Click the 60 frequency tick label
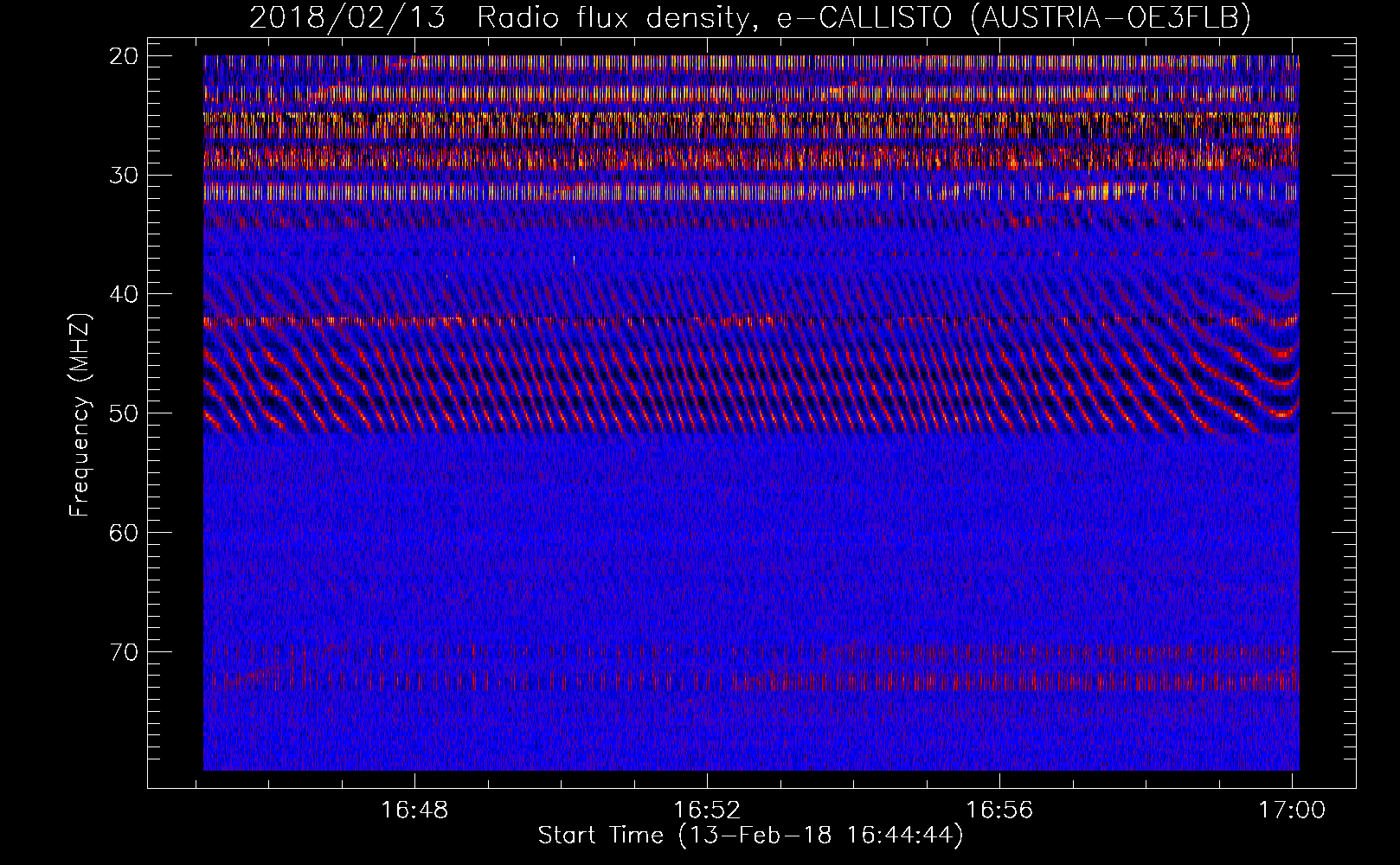Image resolution: width=1400 pixels, height=865 pixels. [x=124, y=533]
